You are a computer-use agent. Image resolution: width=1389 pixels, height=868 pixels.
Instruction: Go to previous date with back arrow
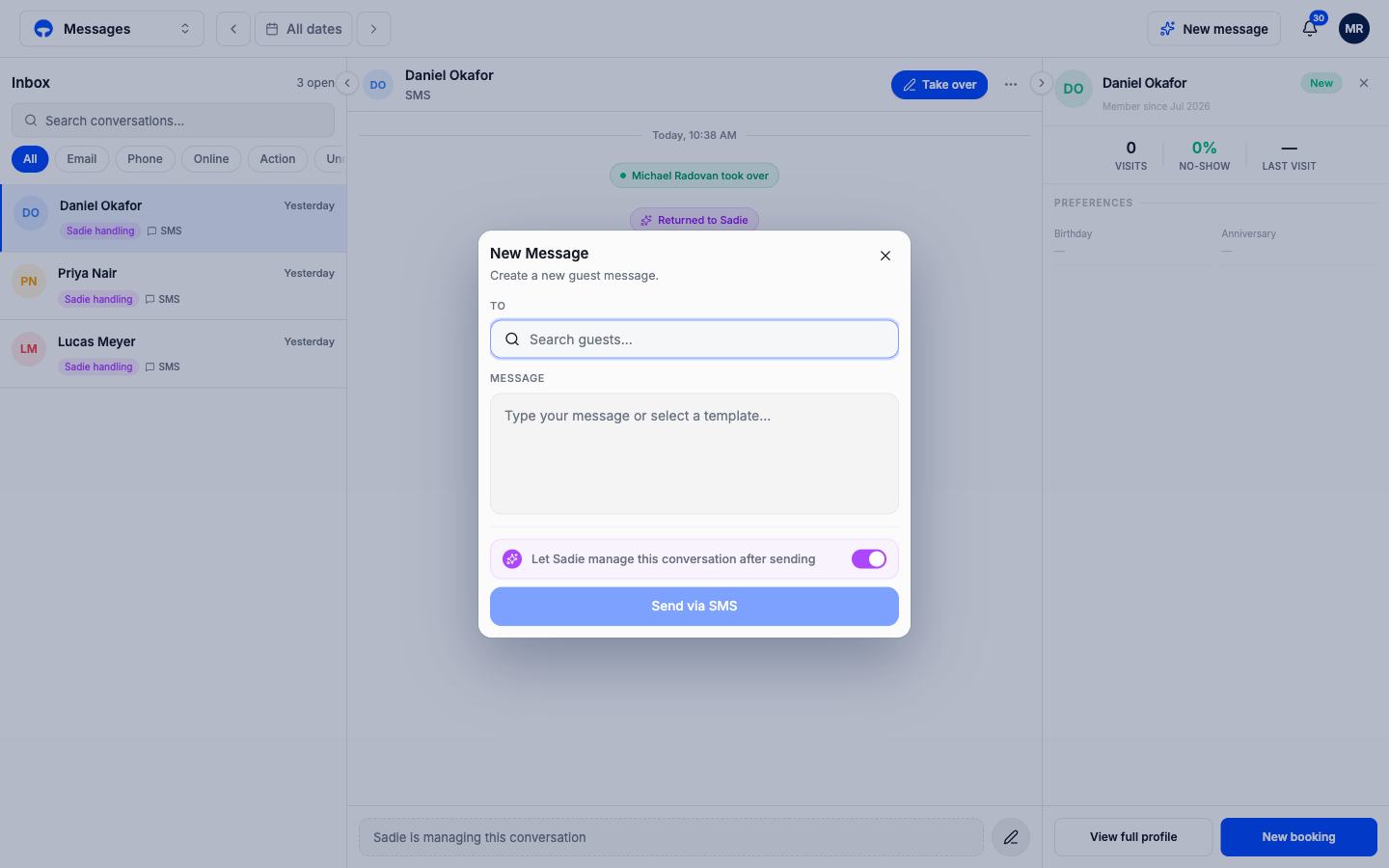click(233, 29)
